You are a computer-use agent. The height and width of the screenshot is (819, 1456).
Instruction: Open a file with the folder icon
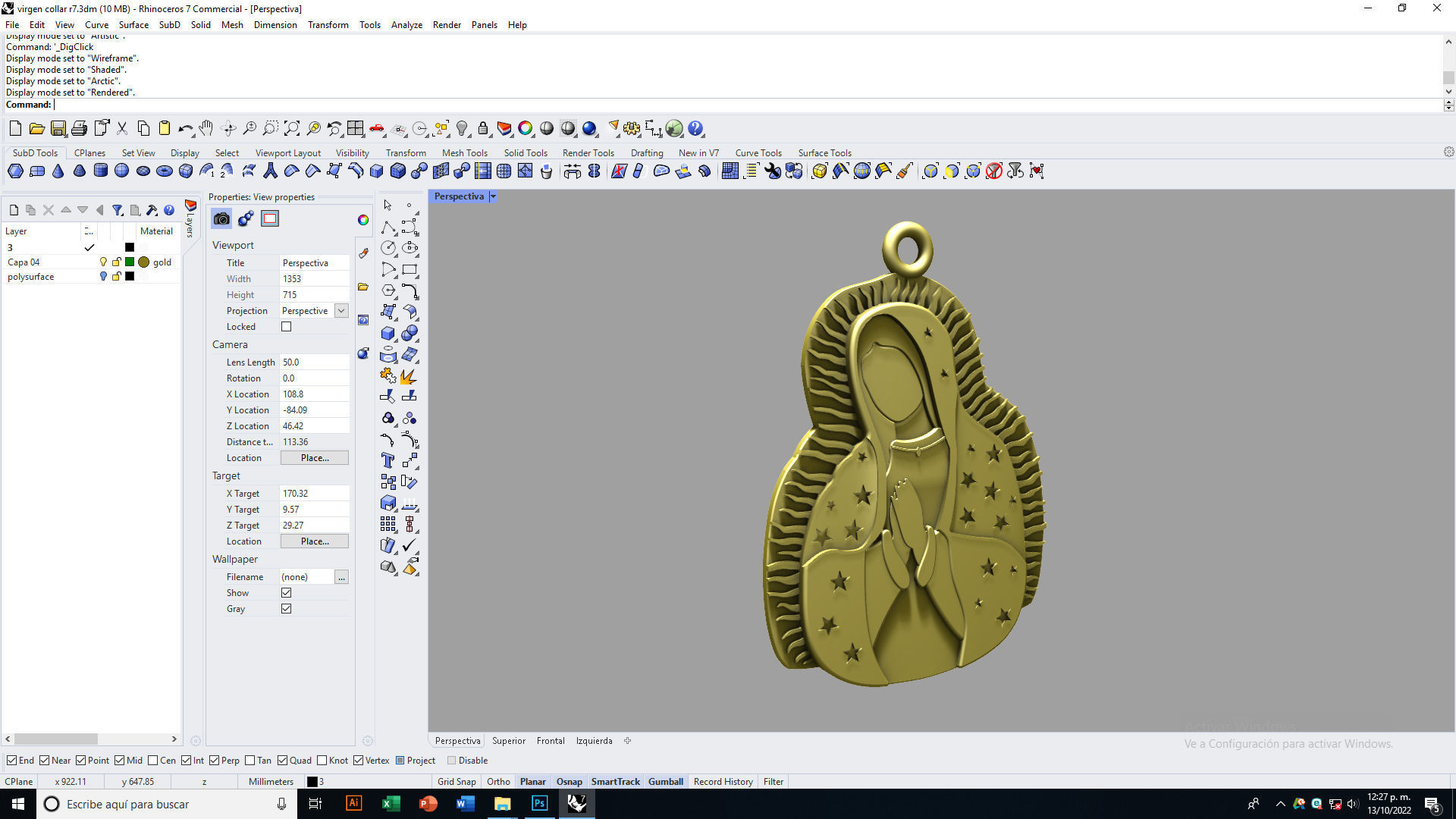tap(36, 129)
